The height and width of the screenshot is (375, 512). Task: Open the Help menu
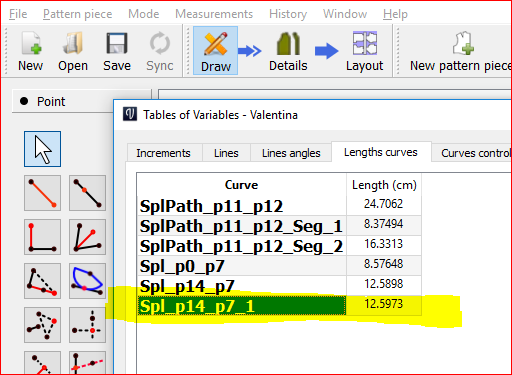395,14
